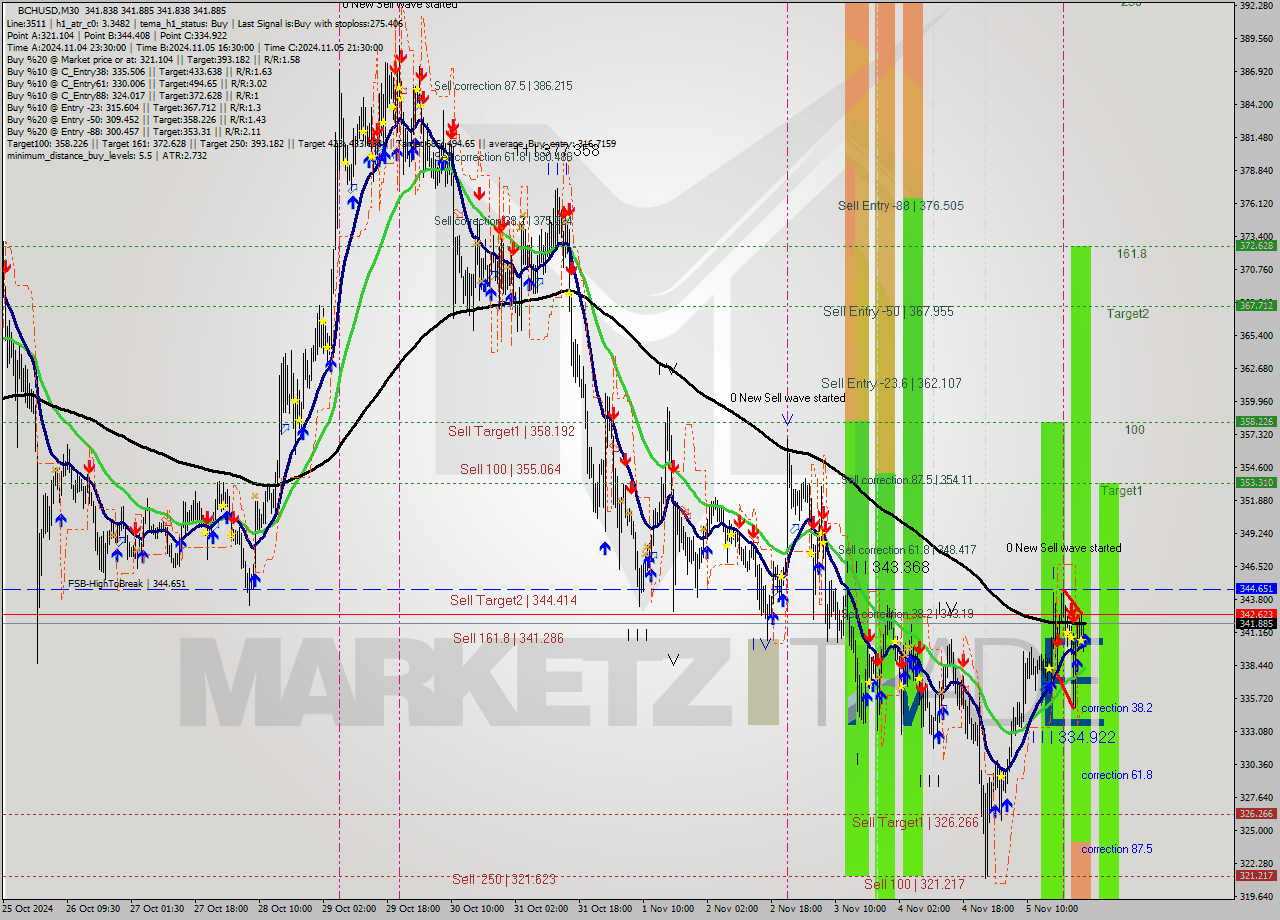The width and height of the screenshot is (1280, 920).
Task: Click the blue 'correction 87.5' label
Action: pos(1117,849)
